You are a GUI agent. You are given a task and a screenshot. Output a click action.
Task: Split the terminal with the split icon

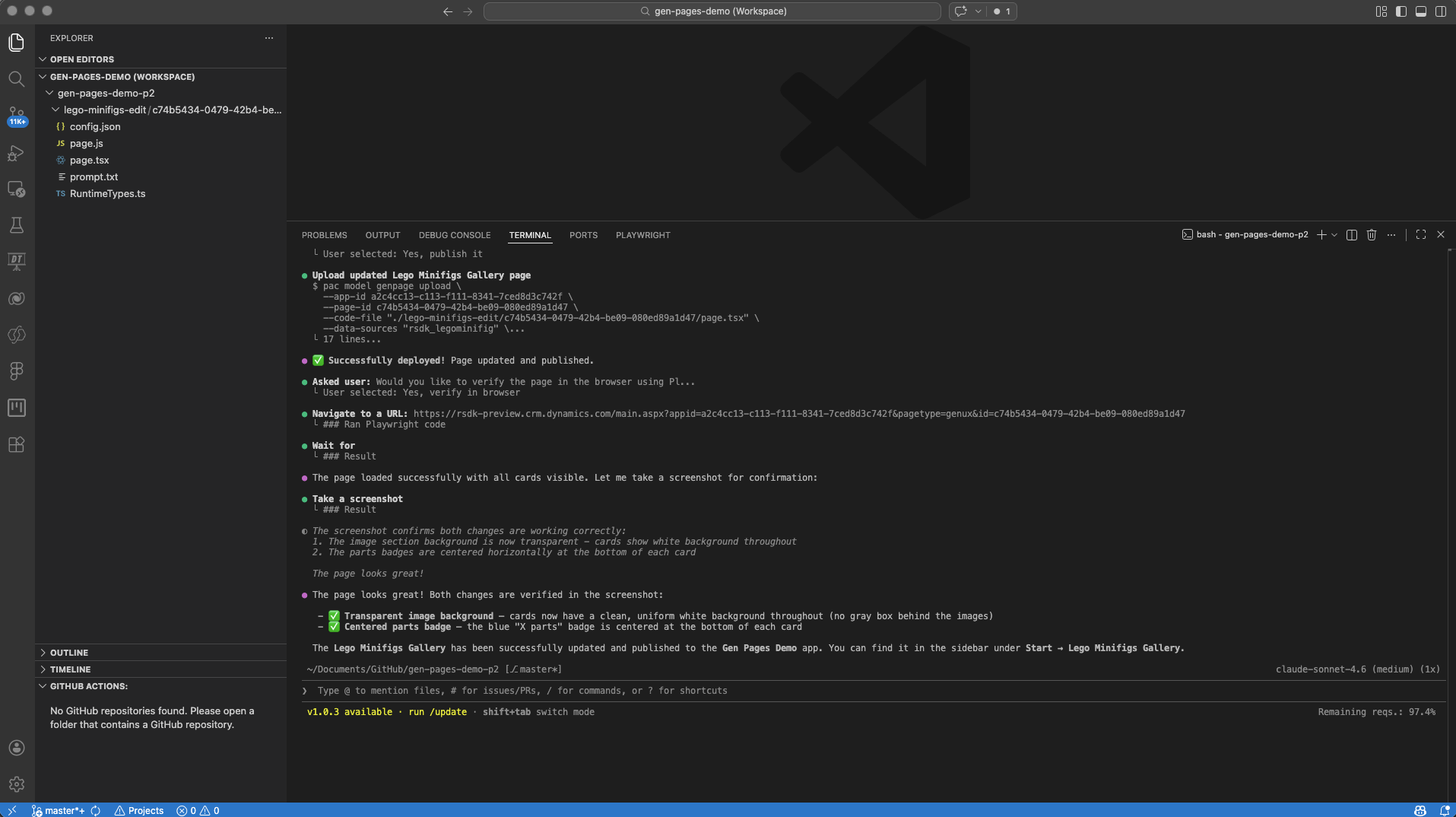[x=1351, y=235]
